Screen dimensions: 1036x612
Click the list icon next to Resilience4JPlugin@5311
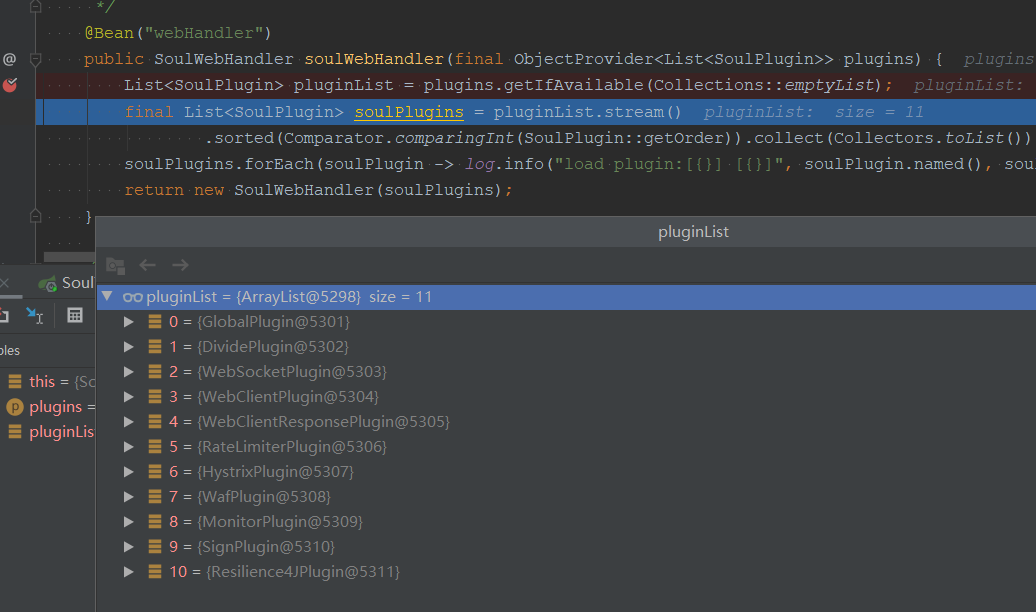point(155,572)
